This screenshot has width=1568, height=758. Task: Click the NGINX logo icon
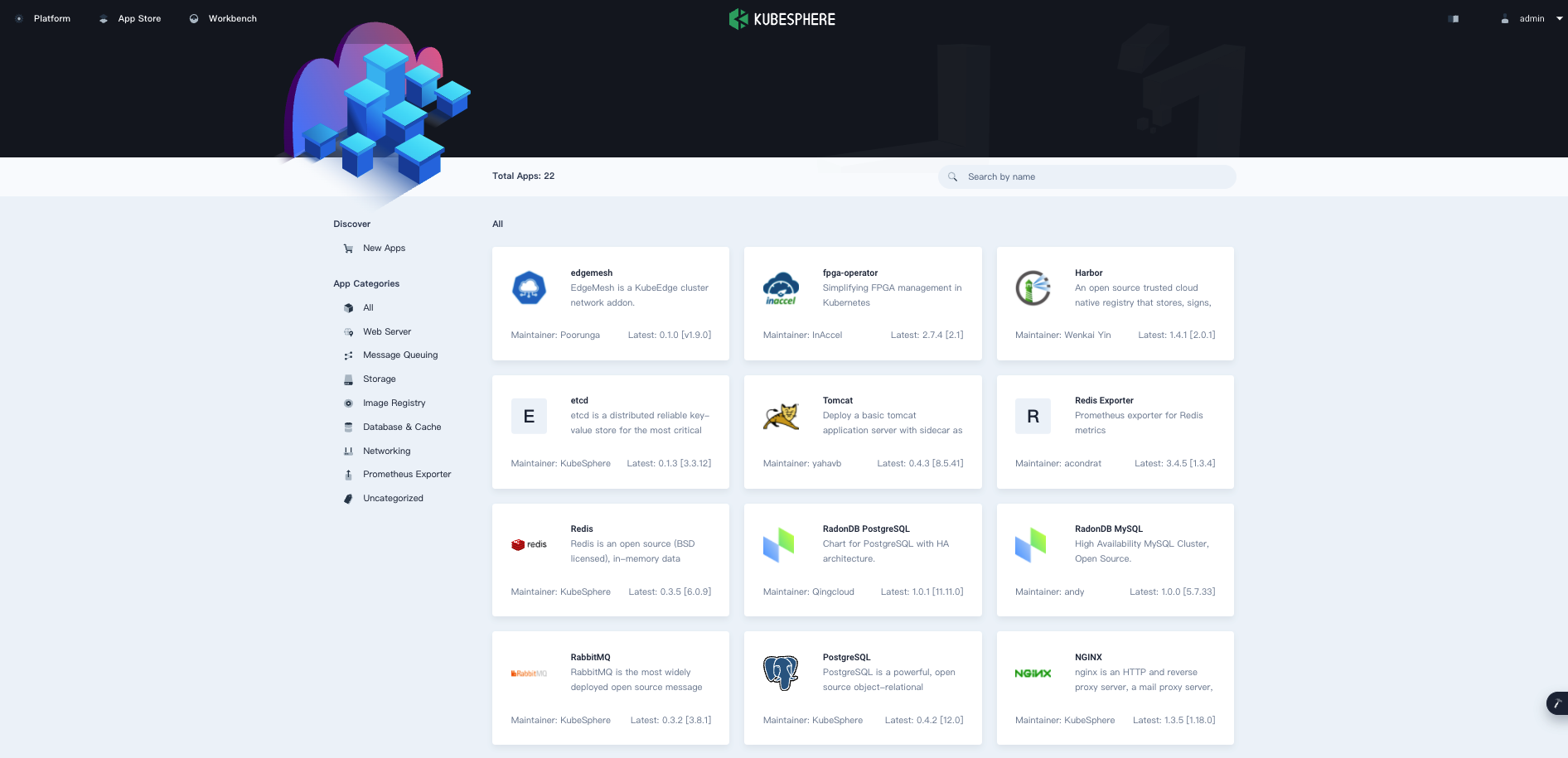1033,674
